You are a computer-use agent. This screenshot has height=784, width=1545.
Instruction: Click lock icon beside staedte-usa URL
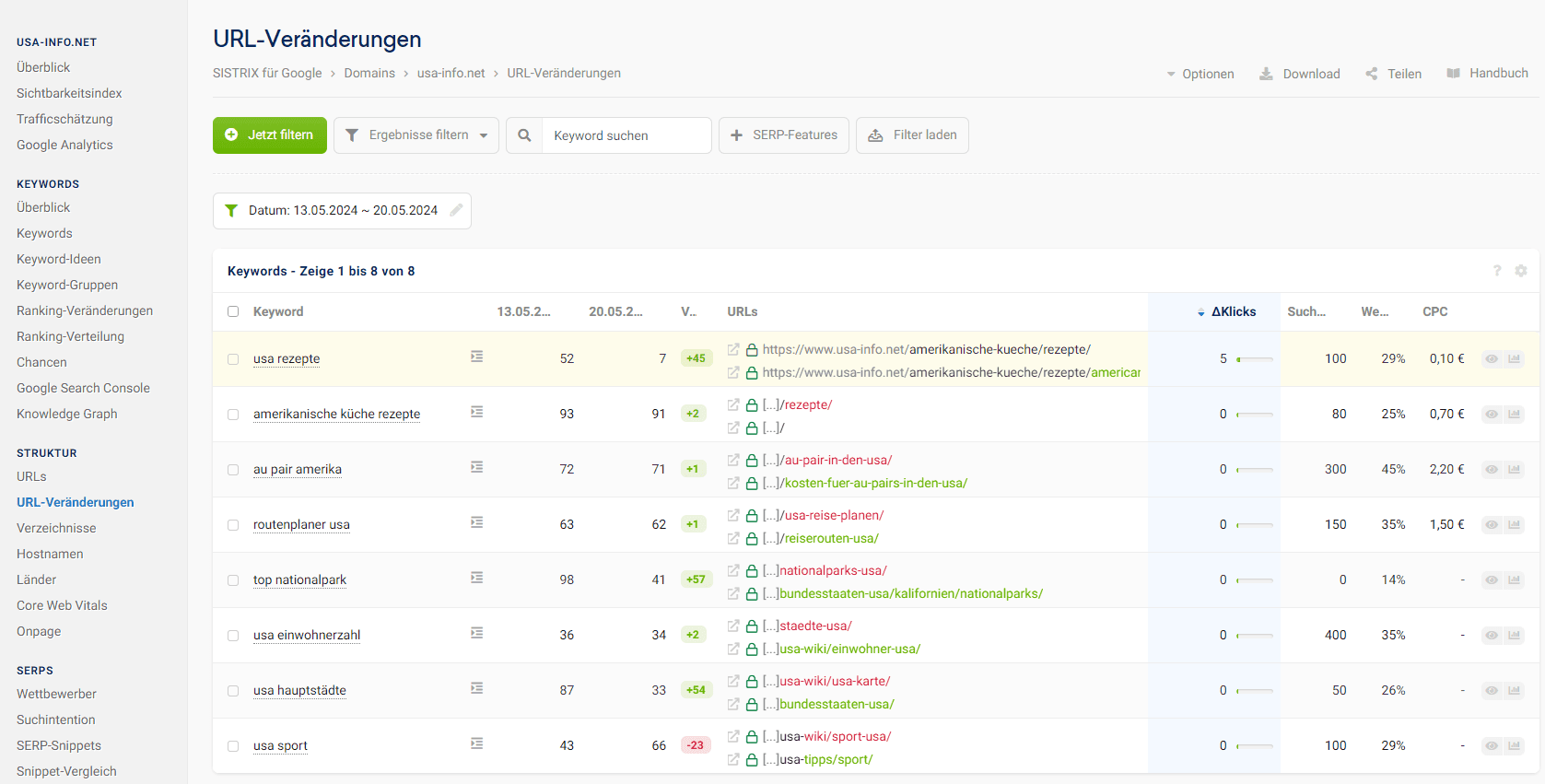(752, 626)
